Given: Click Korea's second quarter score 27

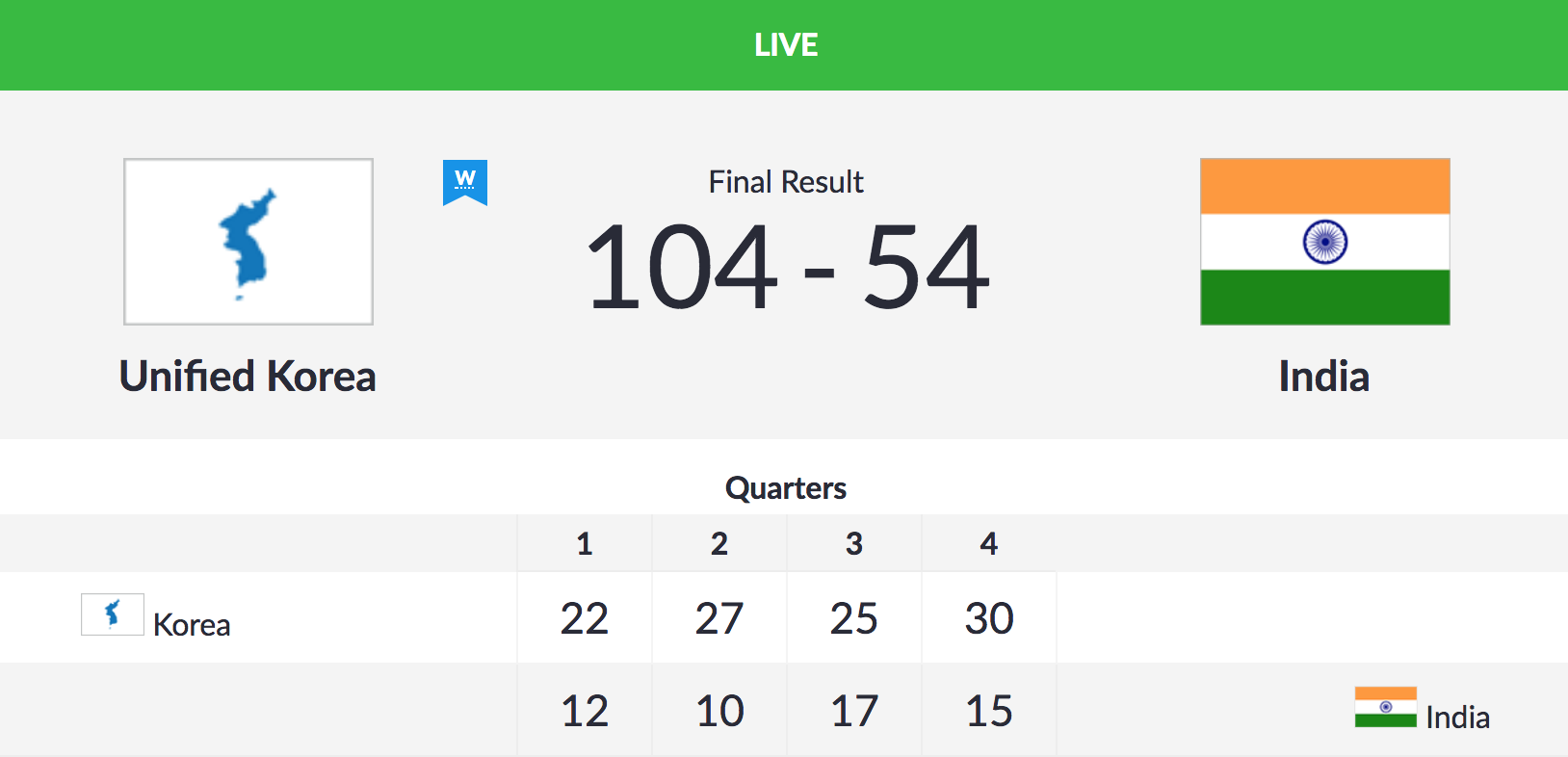Looking at the screenshot, I should click(x=719, y=618).
